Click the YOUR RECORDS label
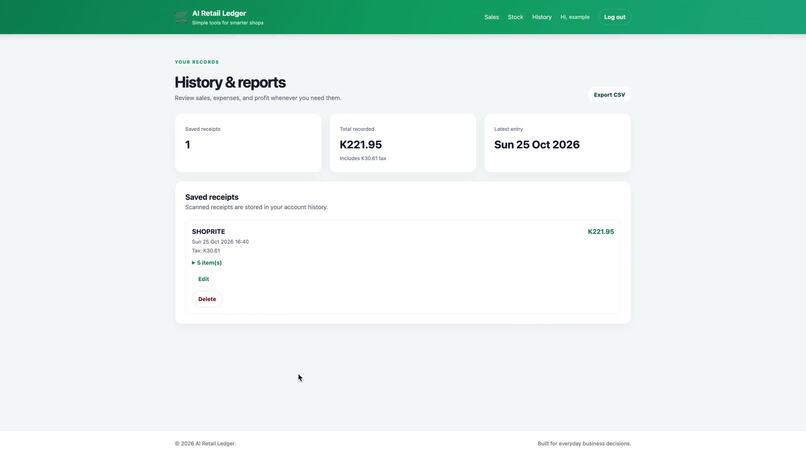The image size is (806, 453). click(x=197, y=62)
